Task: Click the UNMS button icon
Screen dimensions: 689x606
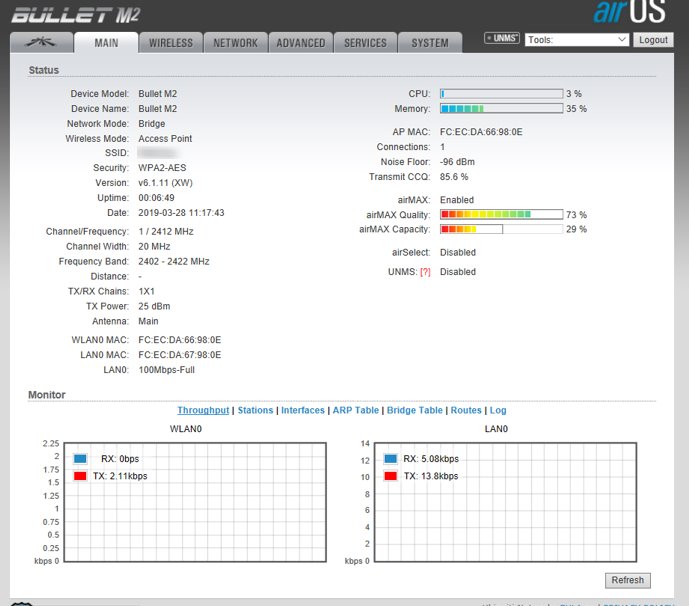Action: click(x=501, y=38)
